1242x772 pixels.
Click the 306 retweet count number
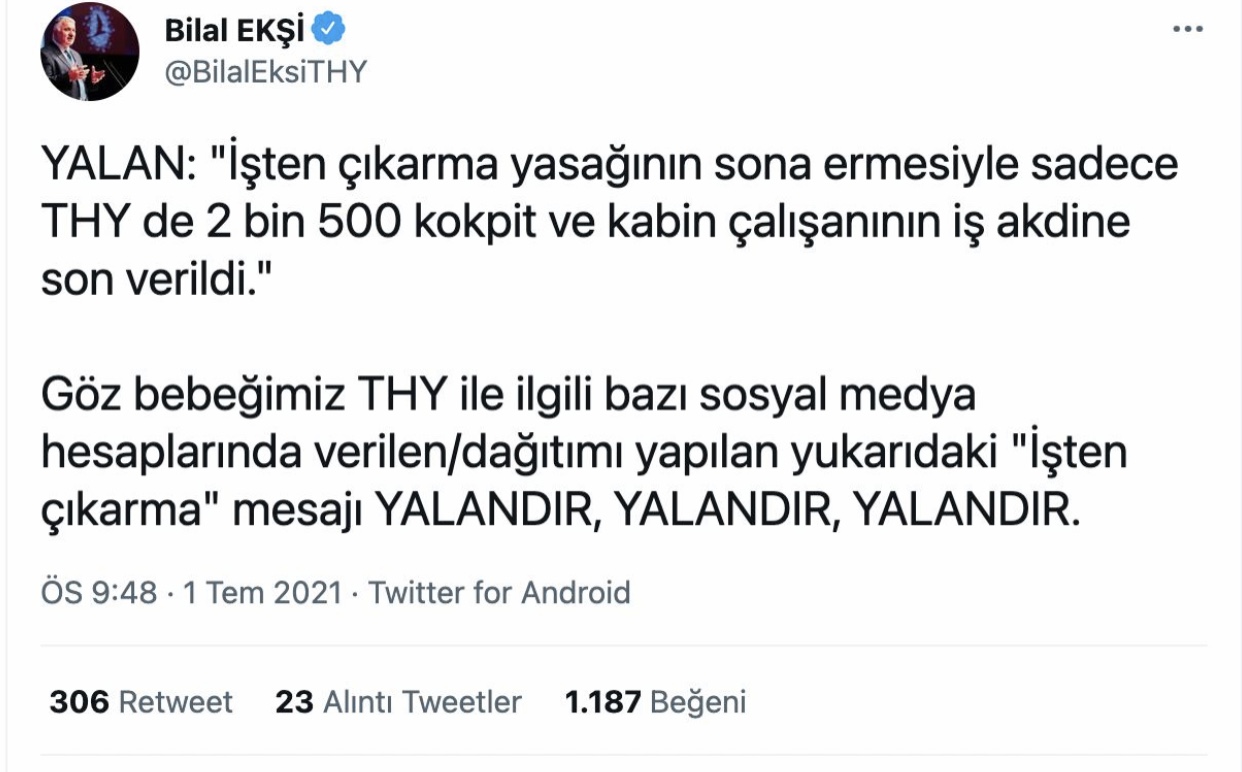[79, 702]
